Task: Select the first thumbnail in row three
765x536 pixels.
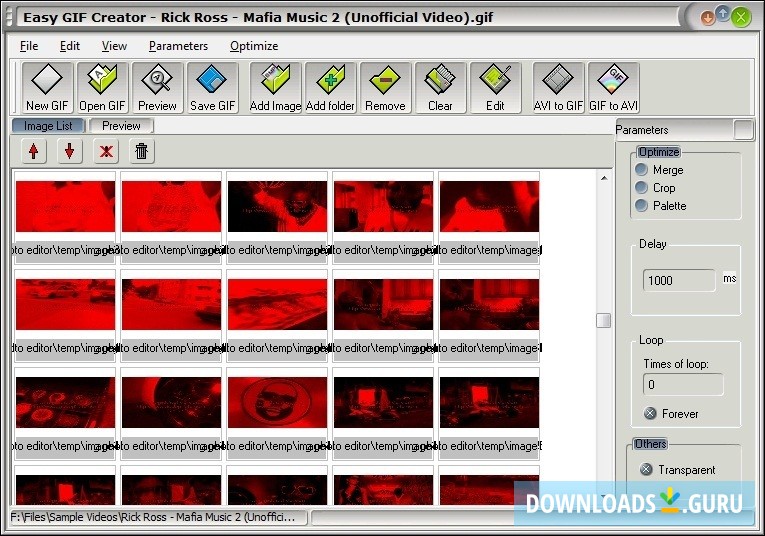Action: 65,402
